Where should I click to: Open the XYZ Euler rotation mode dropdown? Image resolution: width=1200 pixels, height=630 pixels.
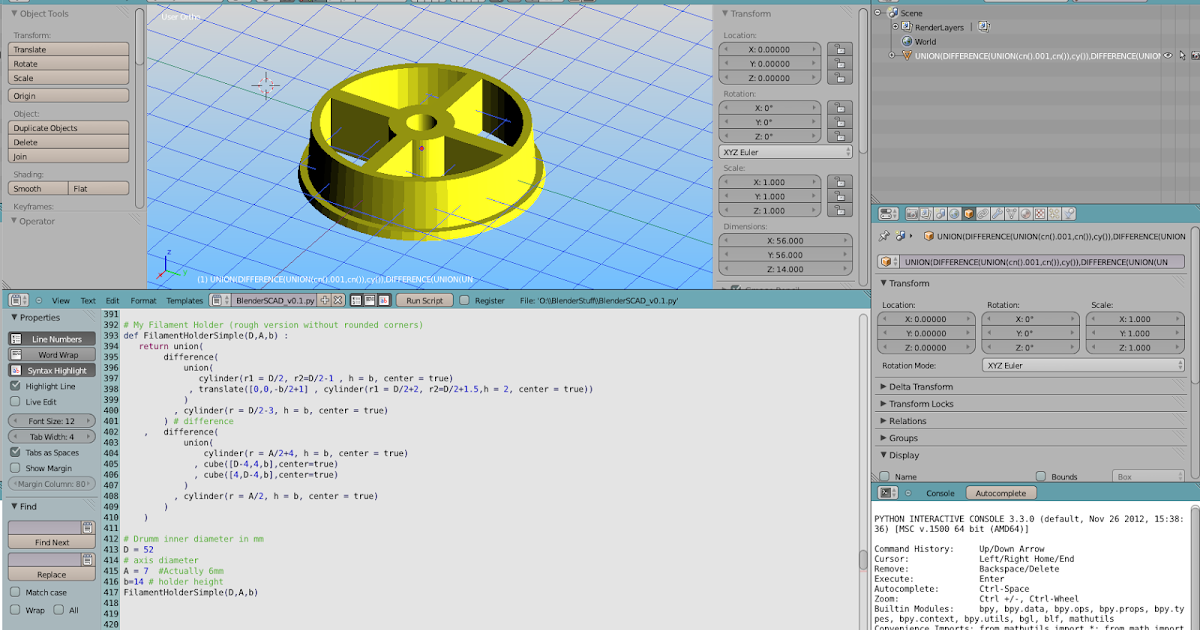point(1083,363)
